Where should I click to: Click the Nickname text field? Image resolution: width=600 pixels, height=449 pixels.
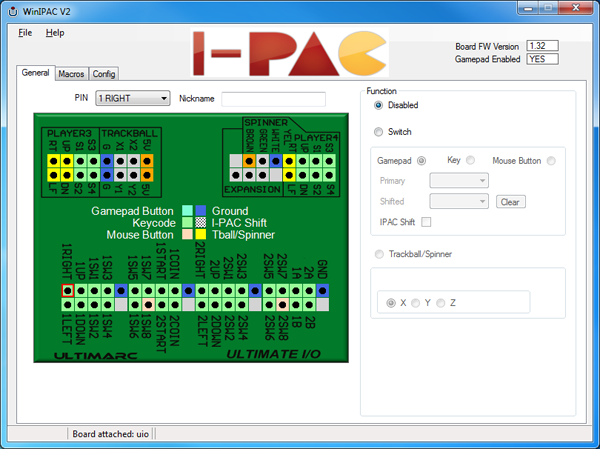[274, 99]
